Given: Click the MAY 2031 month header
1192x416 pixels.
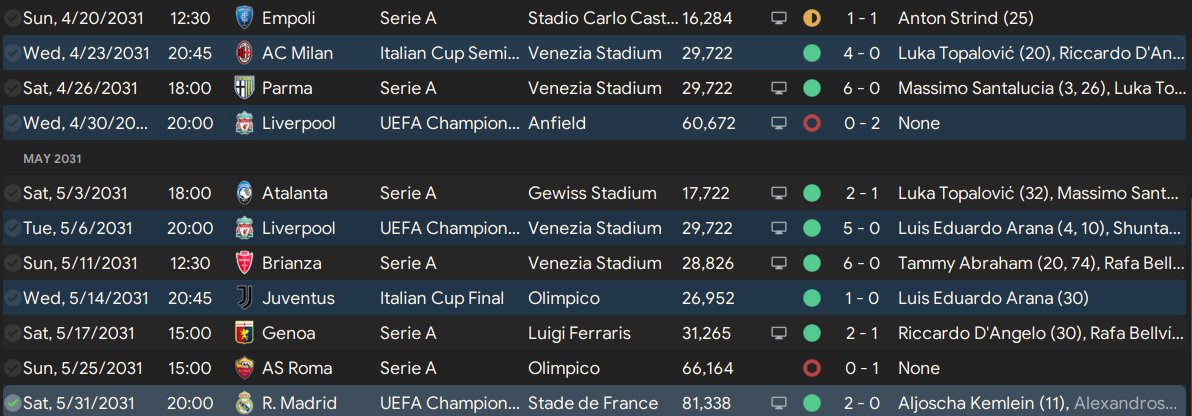Looking at the screenshot, I should [53, 158].
